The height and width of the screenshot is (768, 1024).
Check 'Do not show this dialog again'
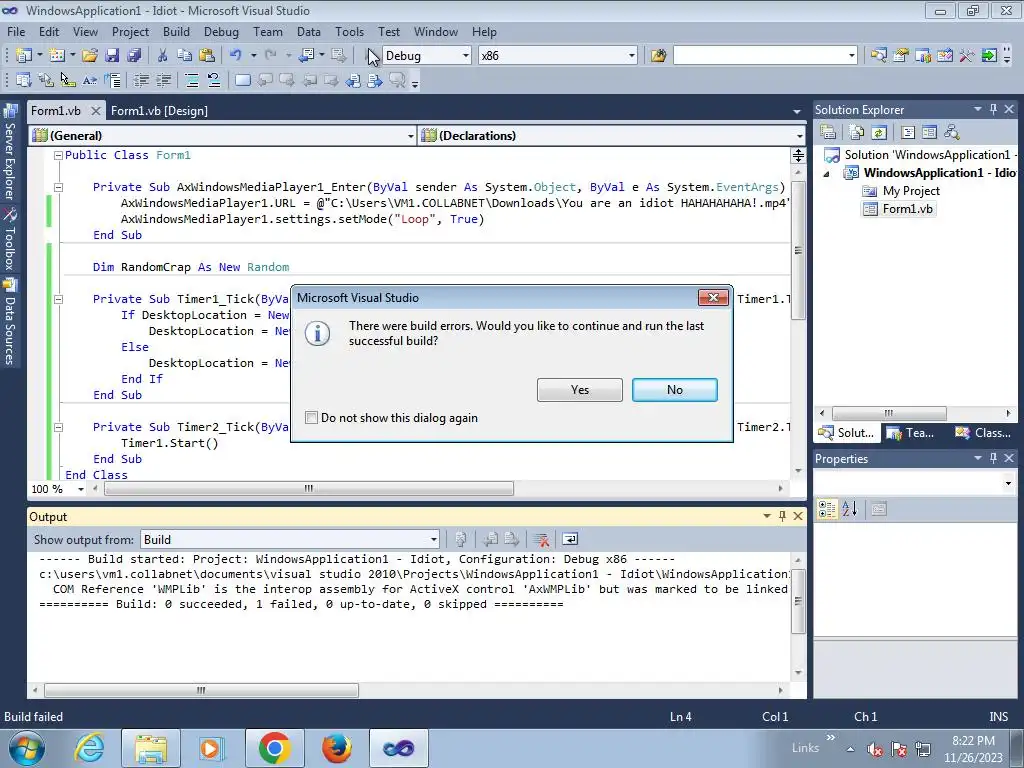pyautogui.click(x=312, y=417)
